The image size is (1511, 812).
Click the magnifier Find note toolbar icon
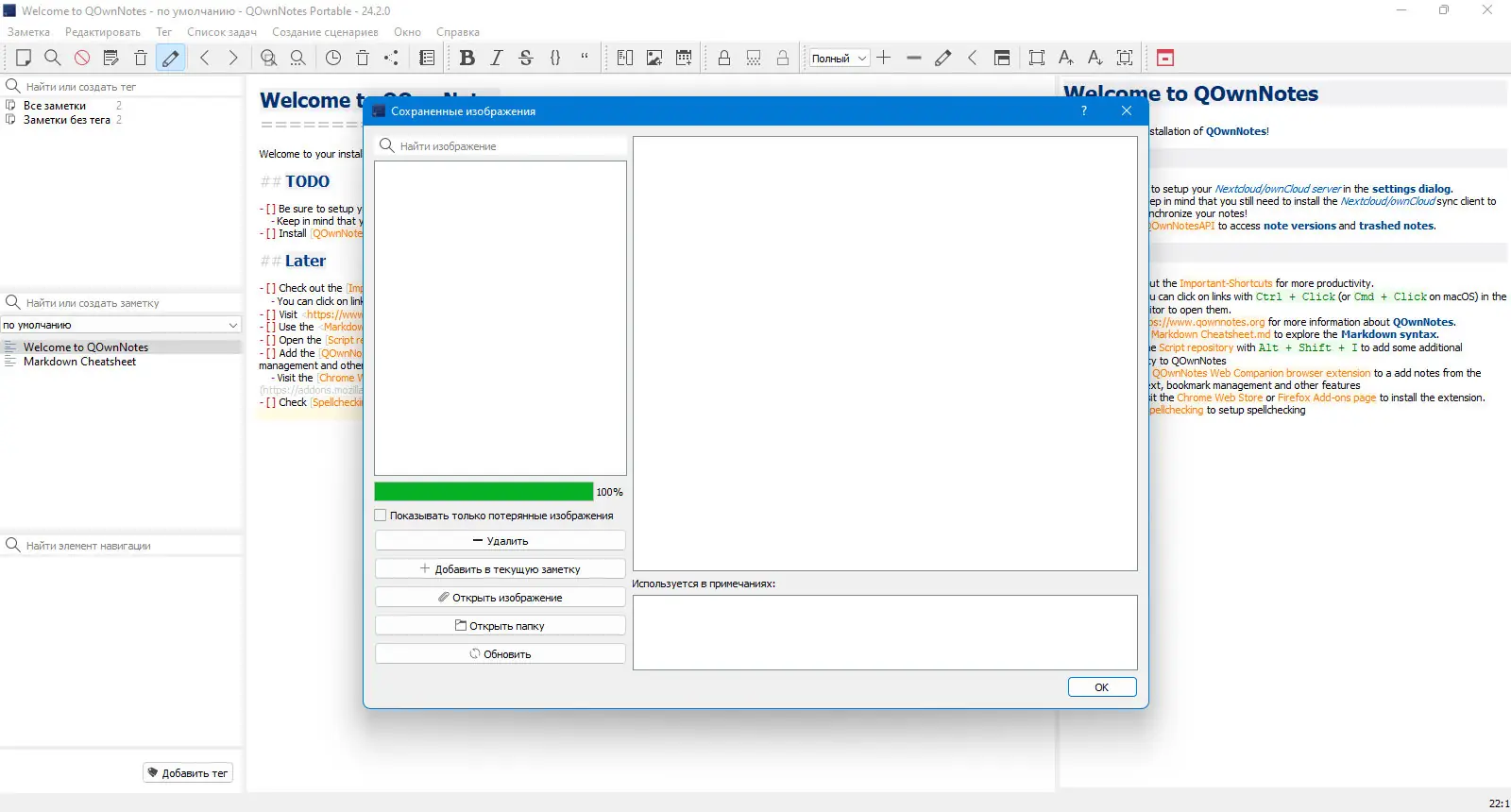(53, 58)
